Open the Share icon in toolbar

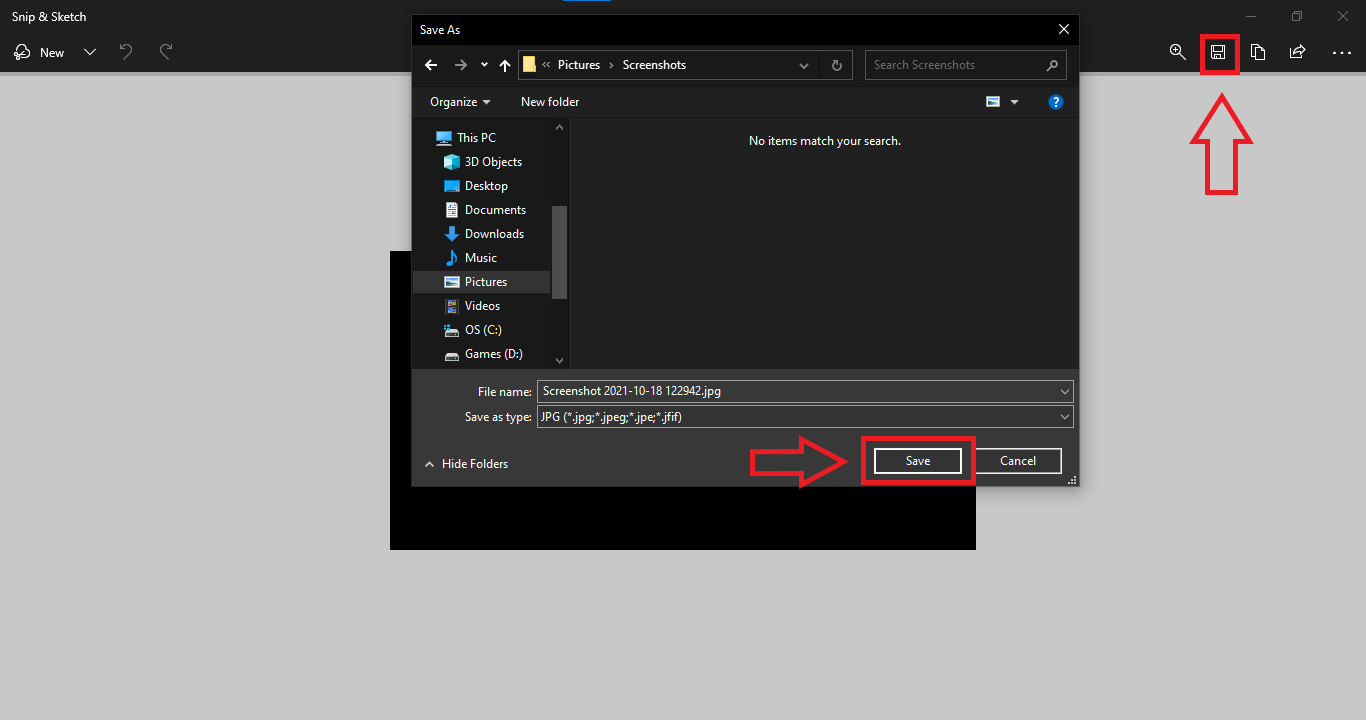tap(1297, 52)
